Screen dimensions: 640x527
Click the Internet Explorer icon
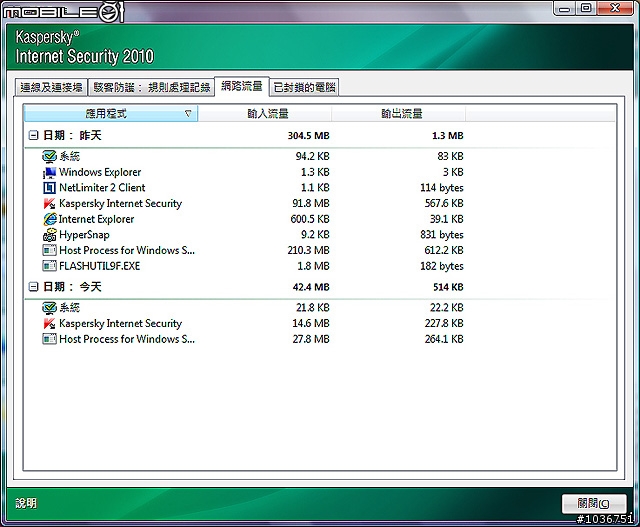pos(49,219)
